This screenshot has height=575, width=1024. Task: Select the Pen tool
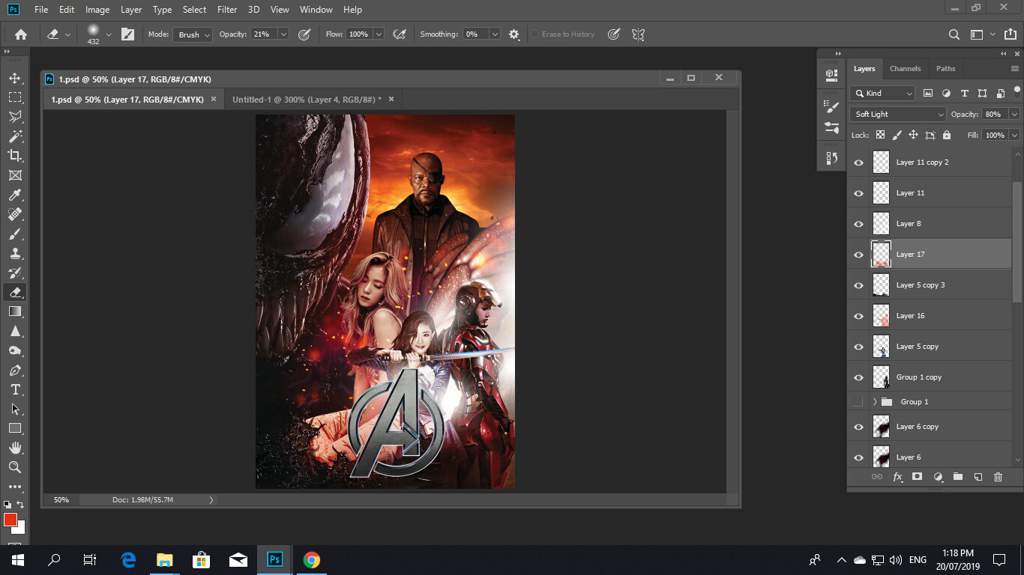tap(14, 370)
